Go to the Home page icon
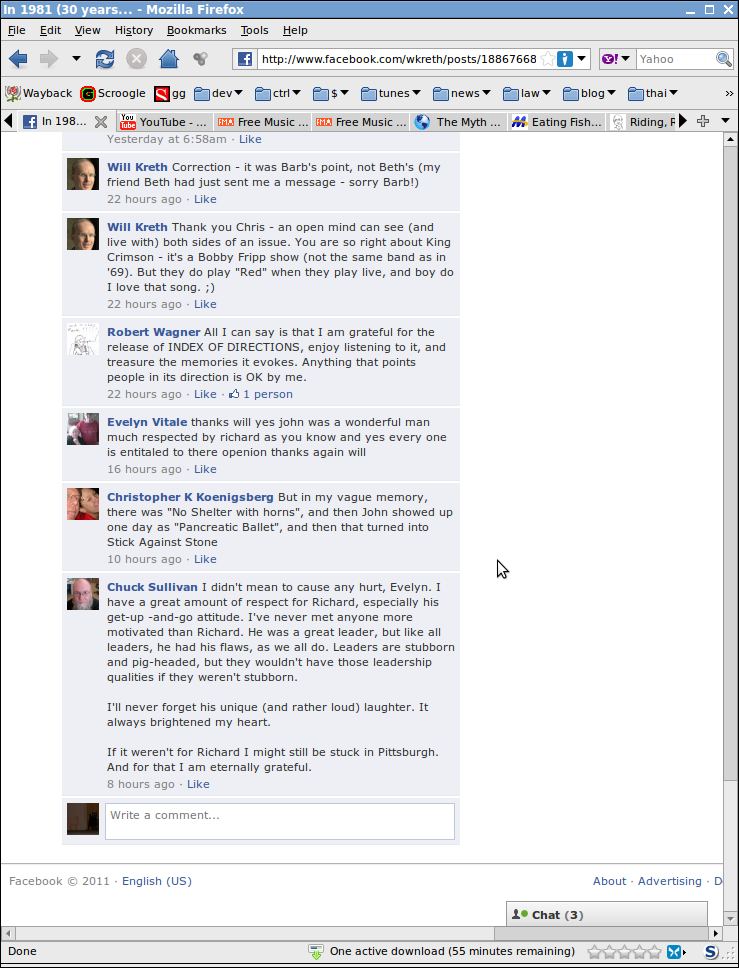 click(169, 59)
